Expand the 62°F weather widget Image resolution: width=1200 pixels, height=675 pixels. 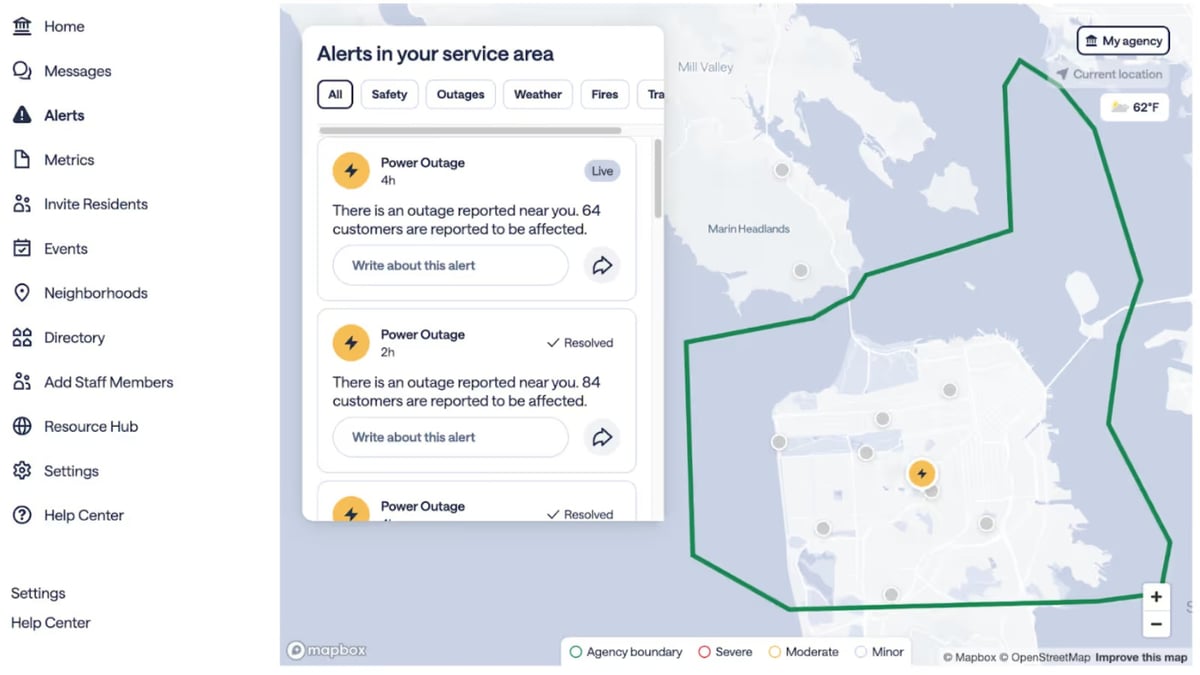tap(1134, 106)
